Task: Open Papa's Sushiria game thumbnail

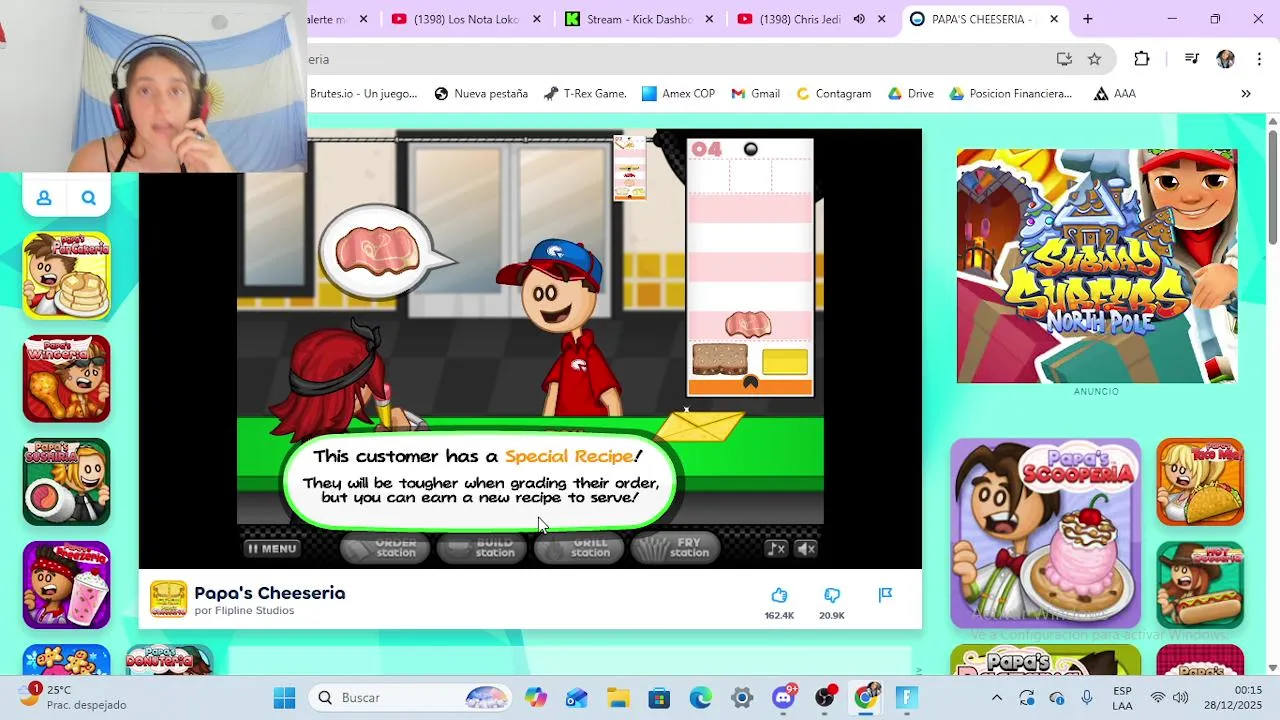Action: pyautogui.click(x=67, y=482)
